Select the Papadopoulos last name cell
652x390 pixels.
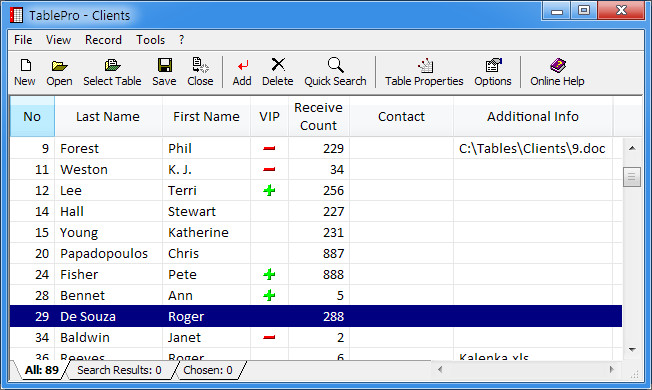(x=108, y=253)
